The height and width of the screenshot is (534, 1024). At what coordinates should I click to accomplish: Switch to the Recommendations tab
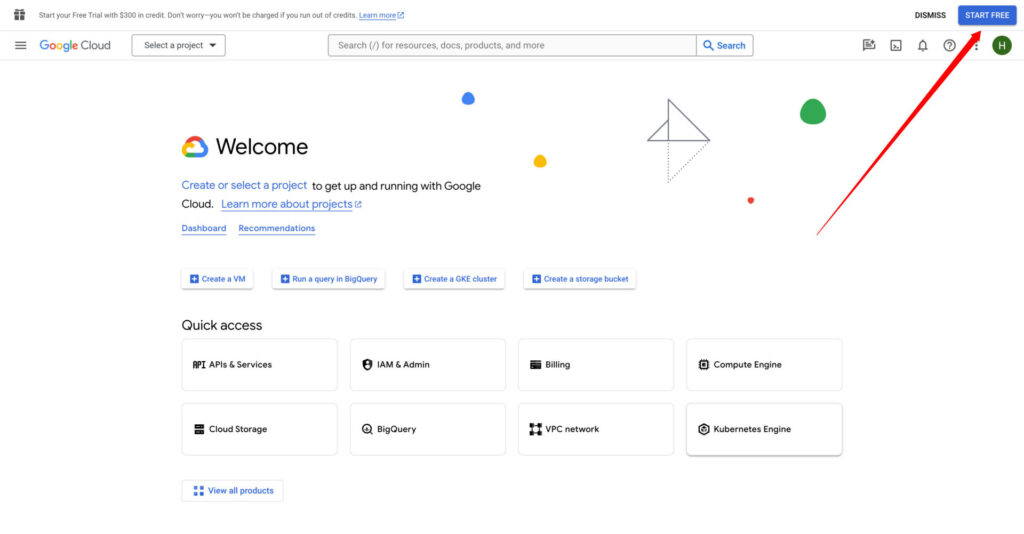click(x=276, y=228)
